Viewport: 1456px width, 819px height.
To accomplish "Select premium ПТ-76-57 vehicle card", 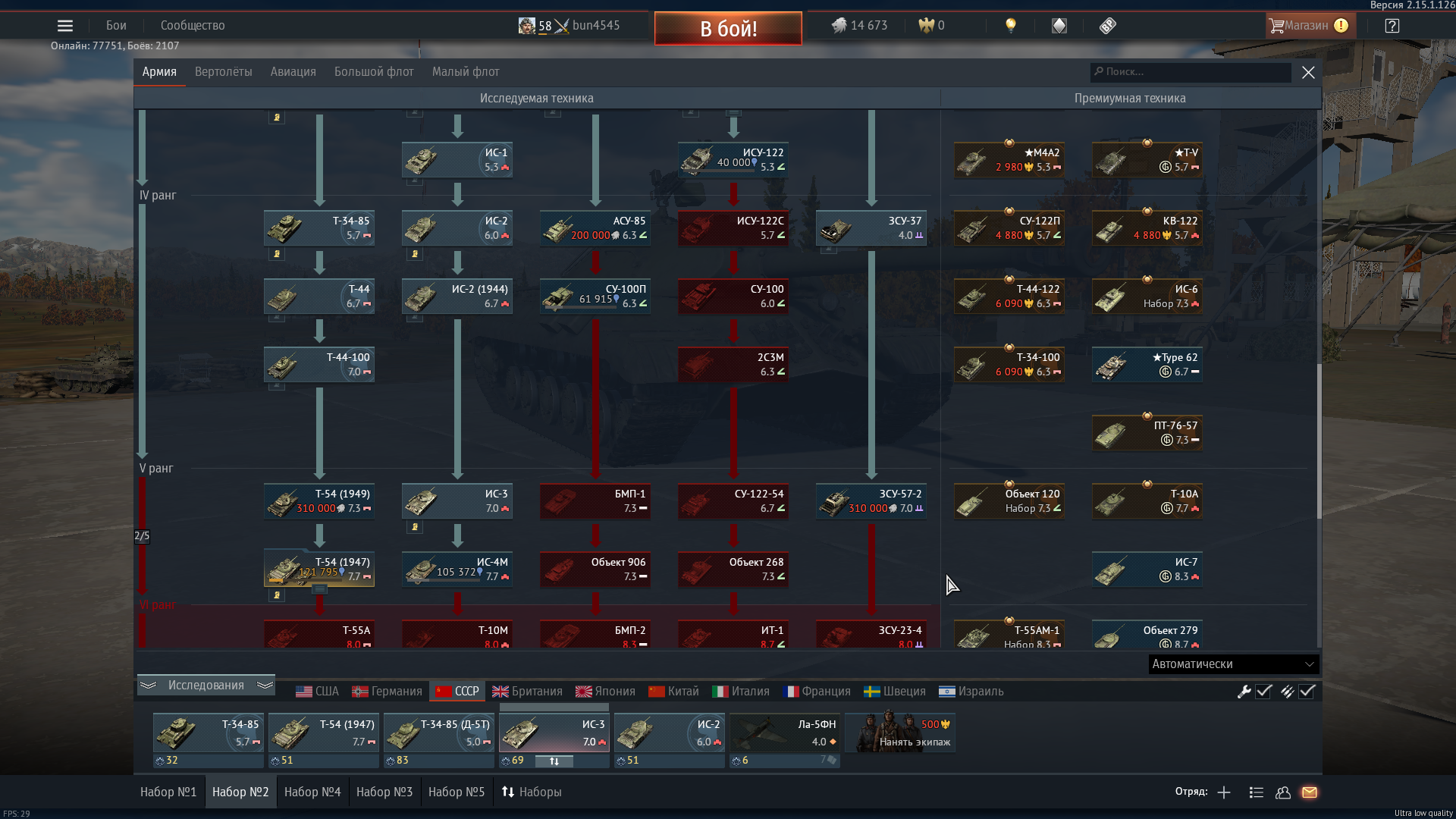I will click(1147, 433).
